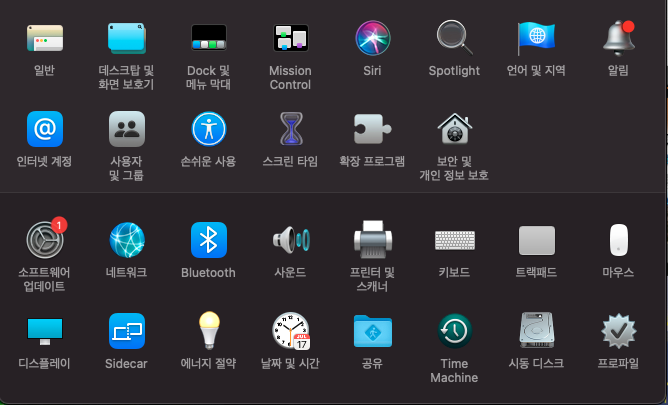The image size is (668, 405).
Task: Open Siri preferences
Action: pyautogui.click(x=373, y=38)
